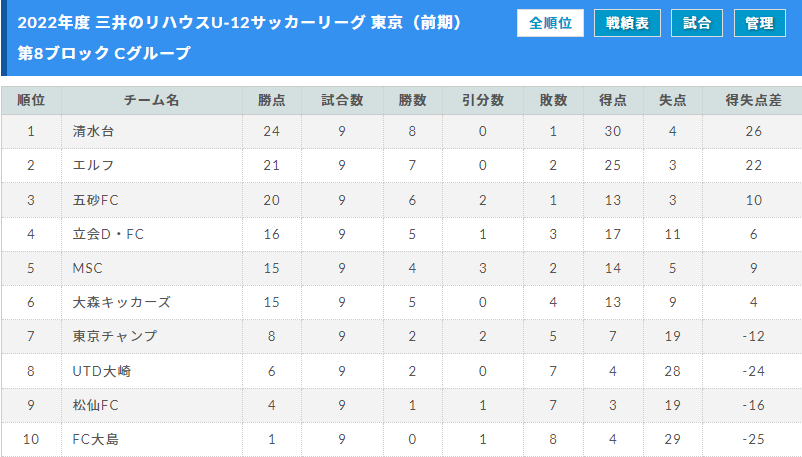Viewport: 802px width, 457px height.
Task: Click team name 松仙FC
Action: point(96,405)
